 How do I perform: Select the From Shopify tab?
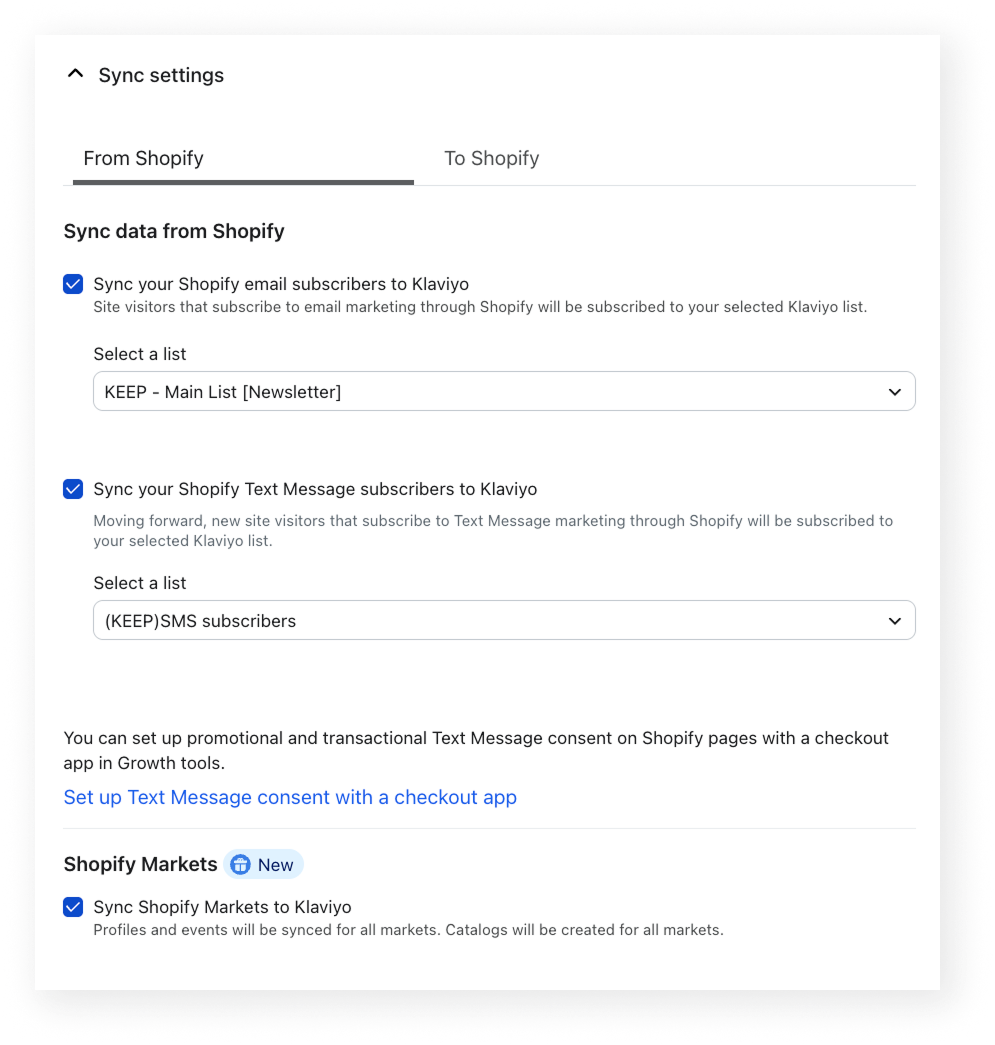[x=143, y=158]
